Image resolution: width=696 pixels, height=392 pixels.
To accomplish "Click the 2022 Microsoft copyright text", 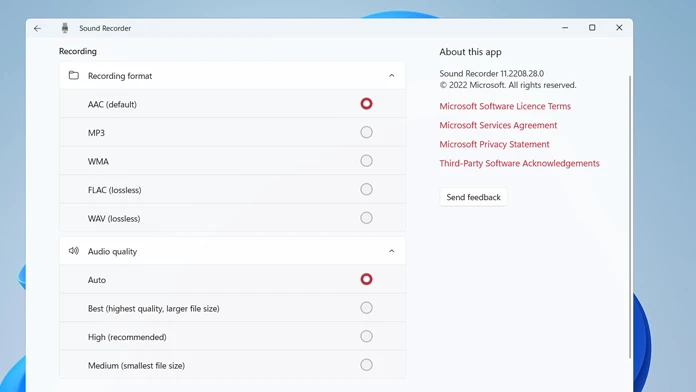I will (x=508, y=85).
